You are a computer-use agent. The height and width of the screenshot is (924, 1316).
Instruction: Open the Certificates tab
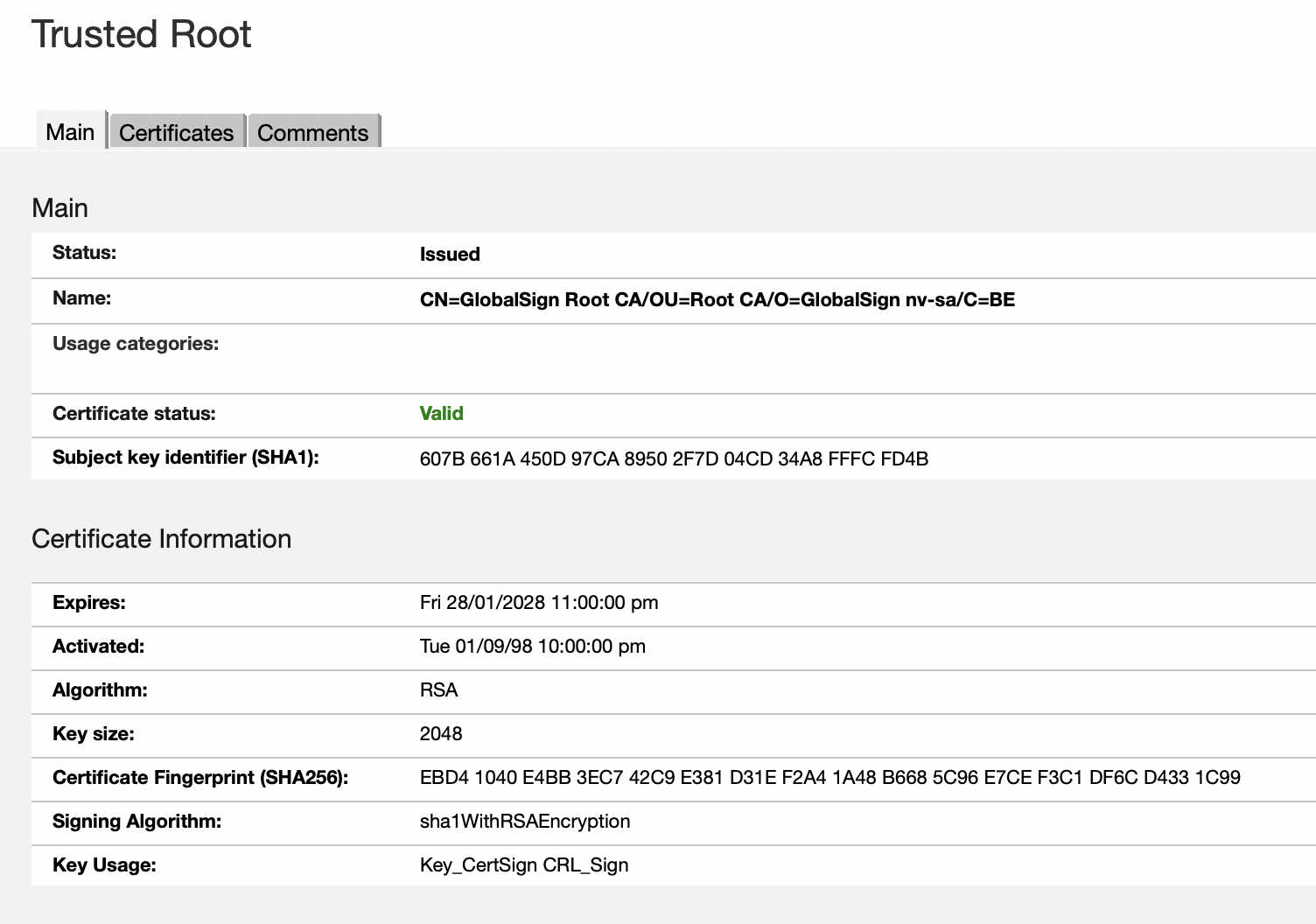click(x=177, y=132)
